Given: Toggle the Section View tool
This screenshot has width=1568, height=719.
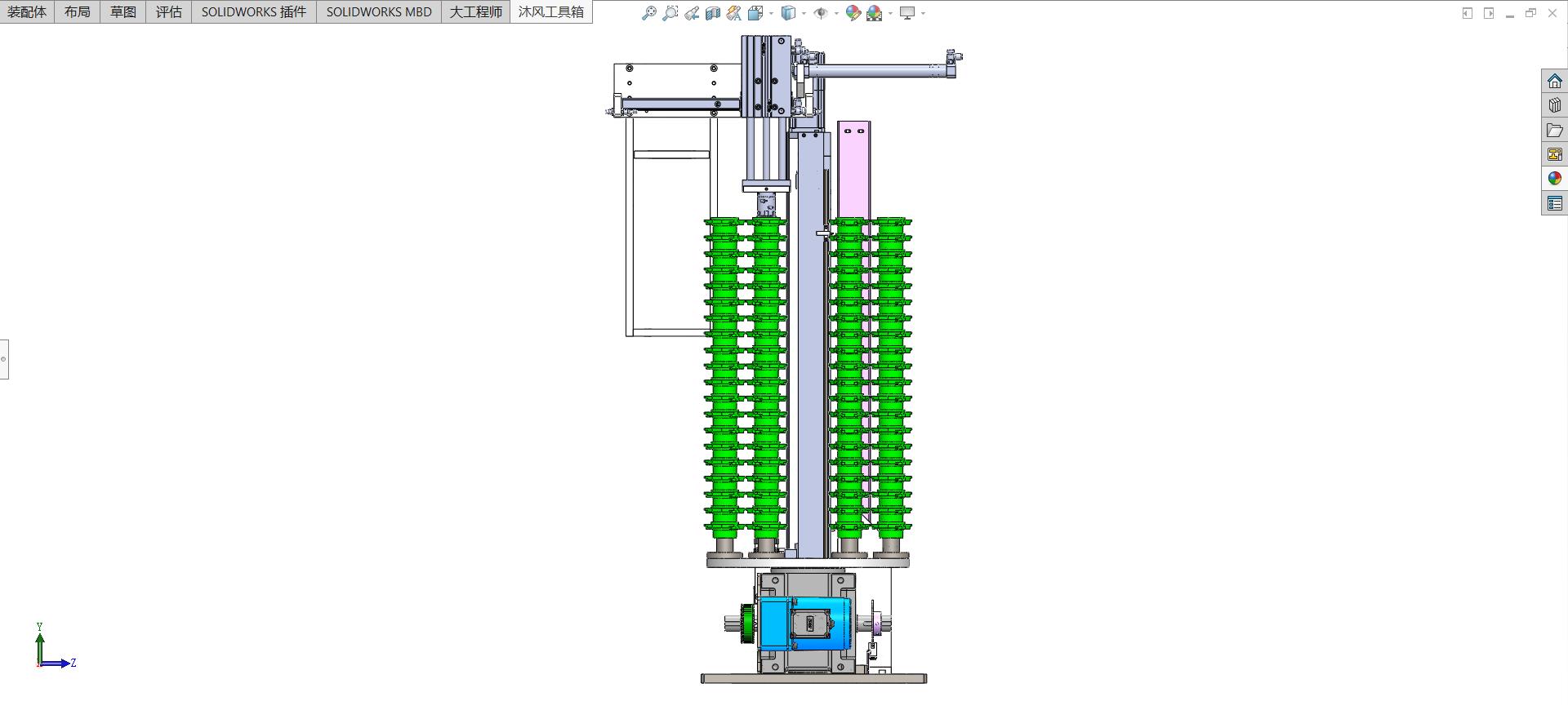Looking at the screenshot, I should click(713, 13).
